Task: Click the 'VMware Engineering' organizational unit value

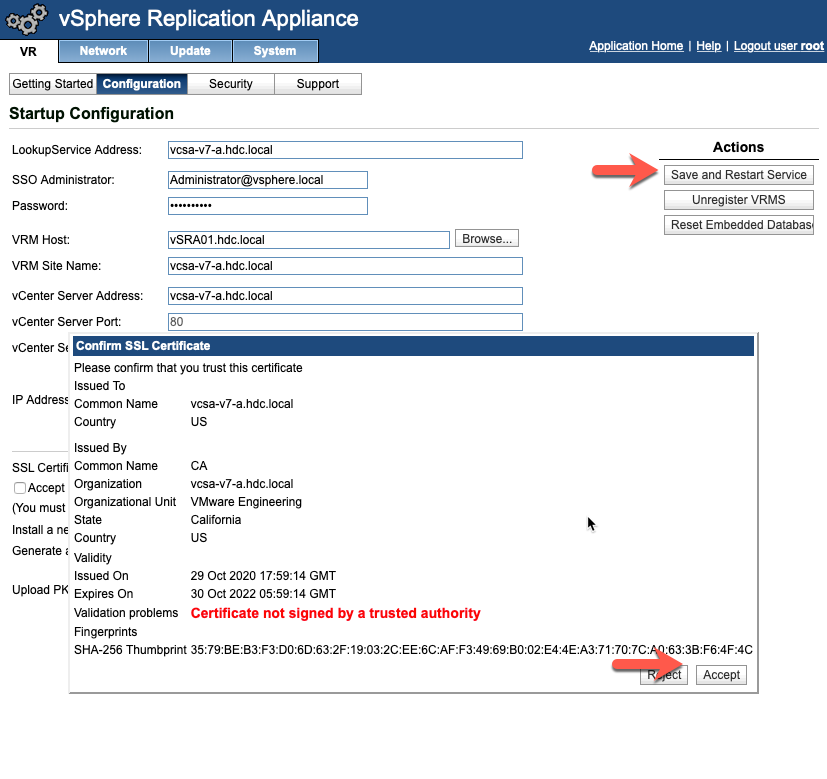Action: [246, 502]
